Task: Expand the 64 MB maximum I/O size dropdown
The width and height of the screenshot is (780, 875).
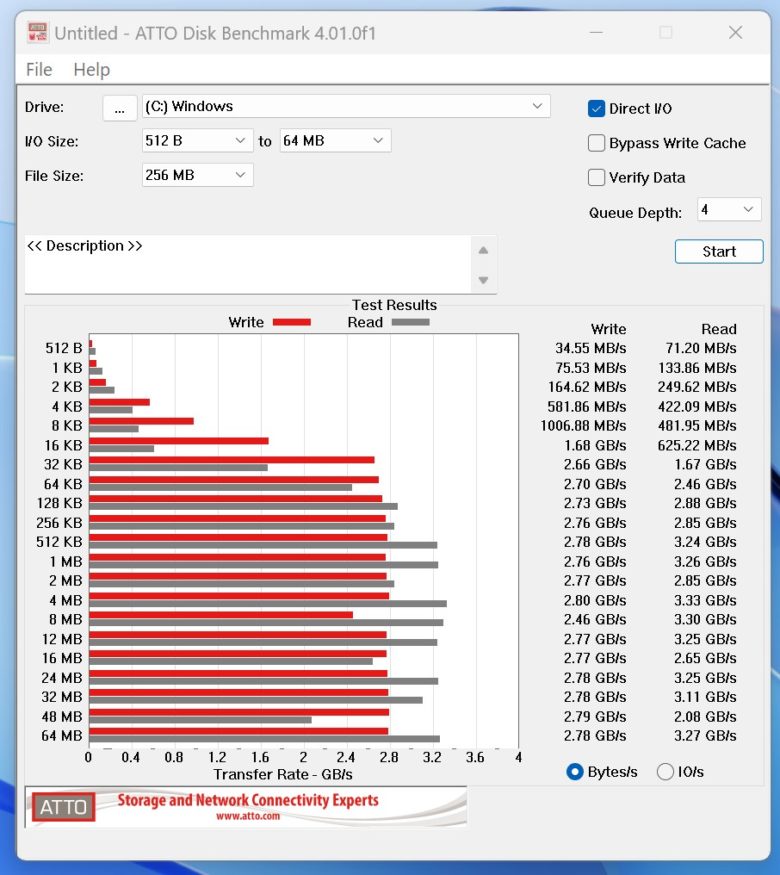Action: pos(335,141)
